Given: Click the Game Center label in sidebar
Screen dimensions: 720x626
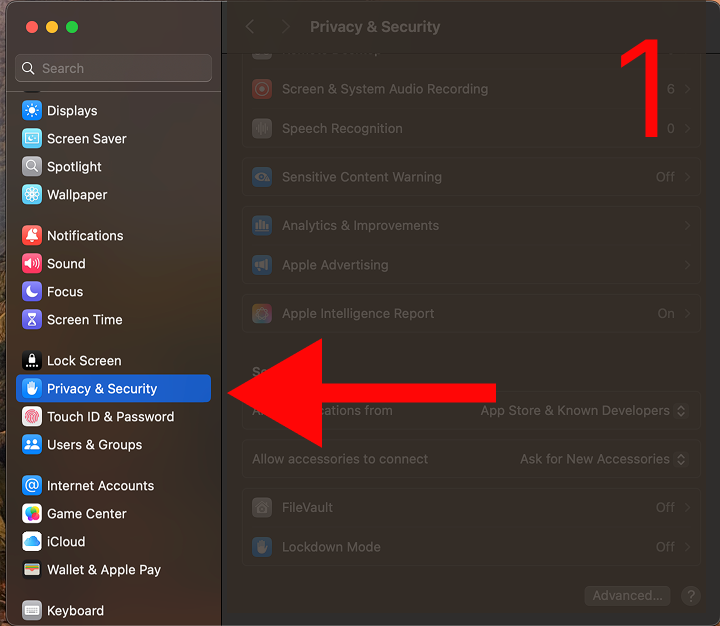Looking at the screenshot, I should 87,513.
